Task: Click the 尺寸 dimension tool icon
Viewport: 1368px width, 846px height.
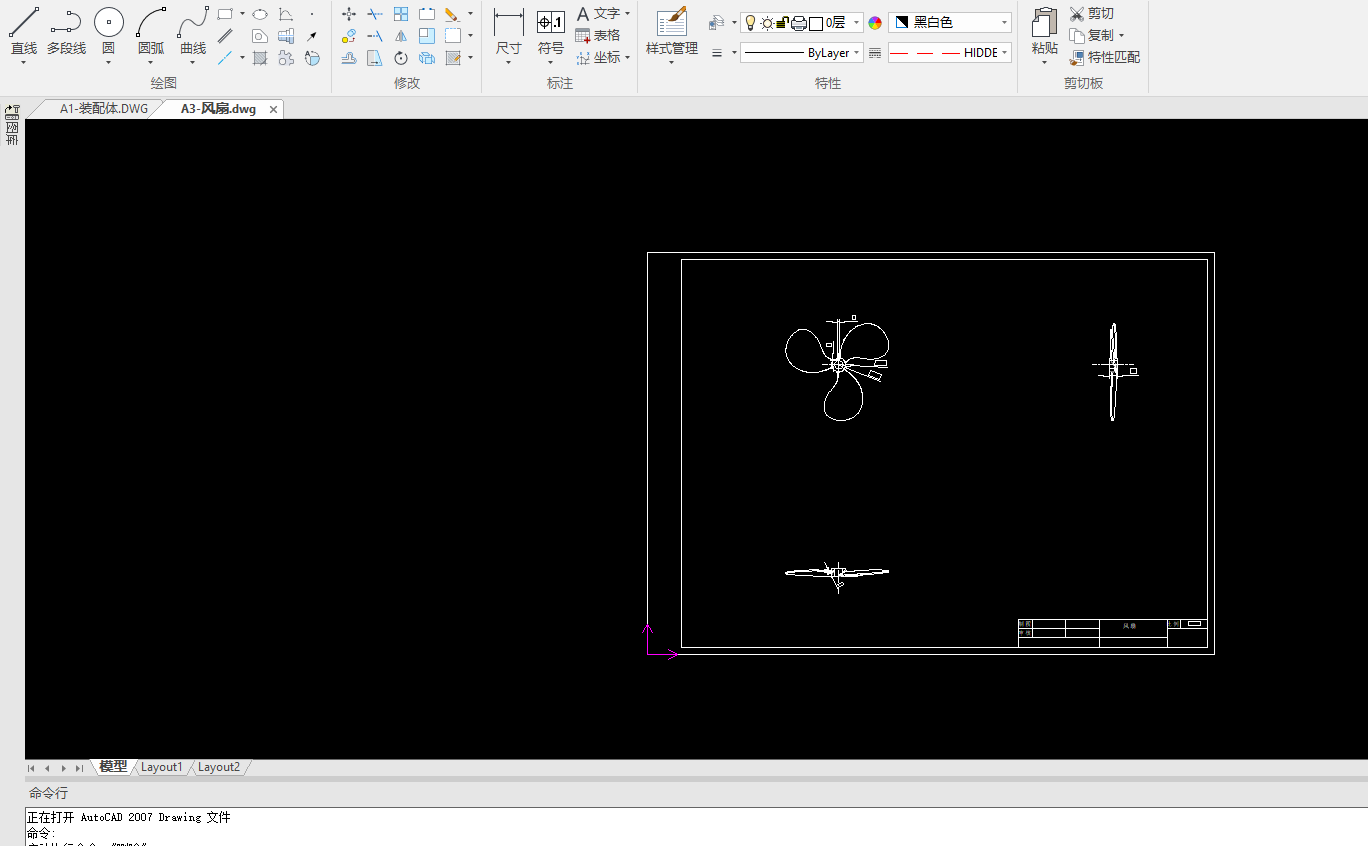Action: [508, 24]
